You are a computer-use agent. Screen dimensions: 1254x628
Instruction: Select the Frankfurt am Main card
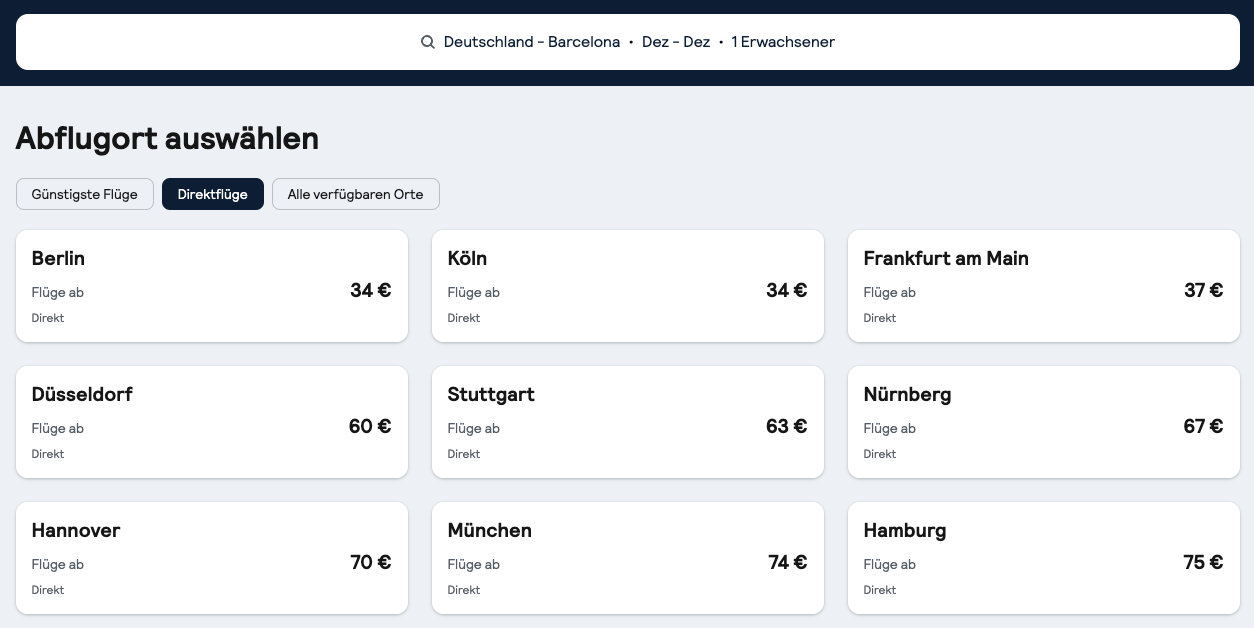(1043, 286)
